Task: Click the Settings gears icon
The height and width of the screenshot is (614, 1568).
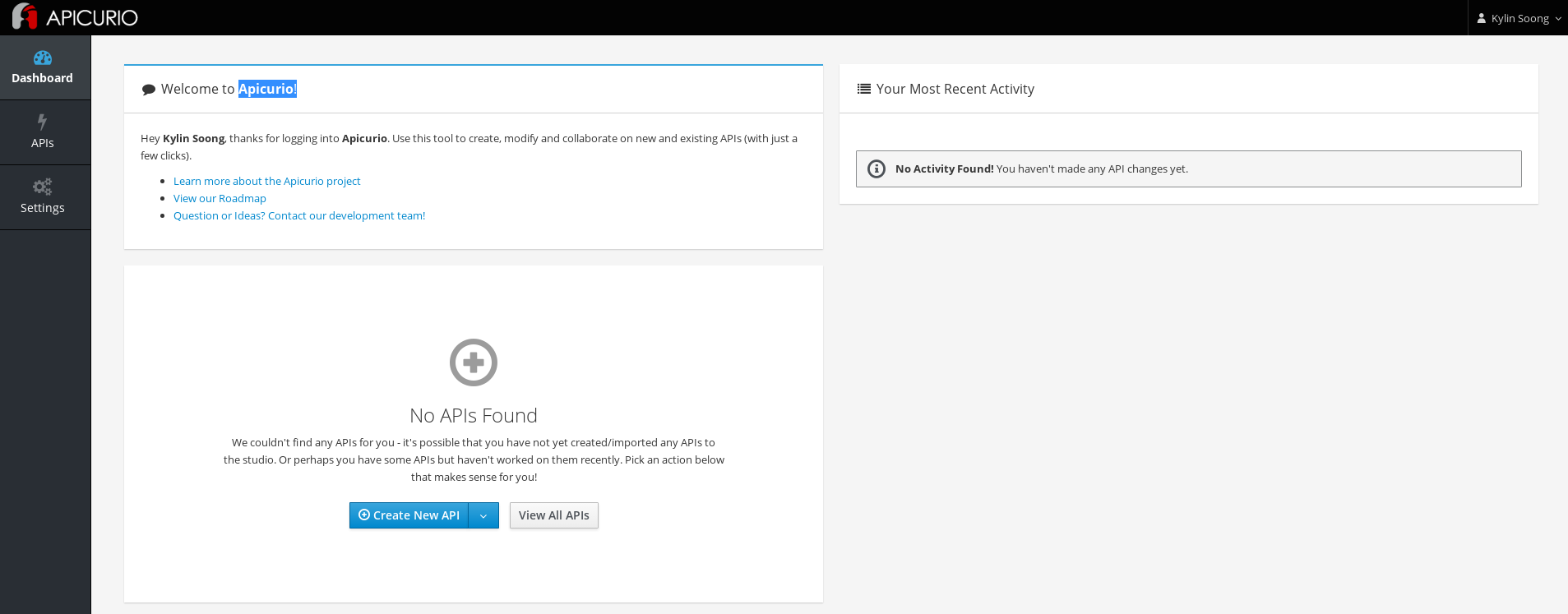Action: click(x=43, y=187)
